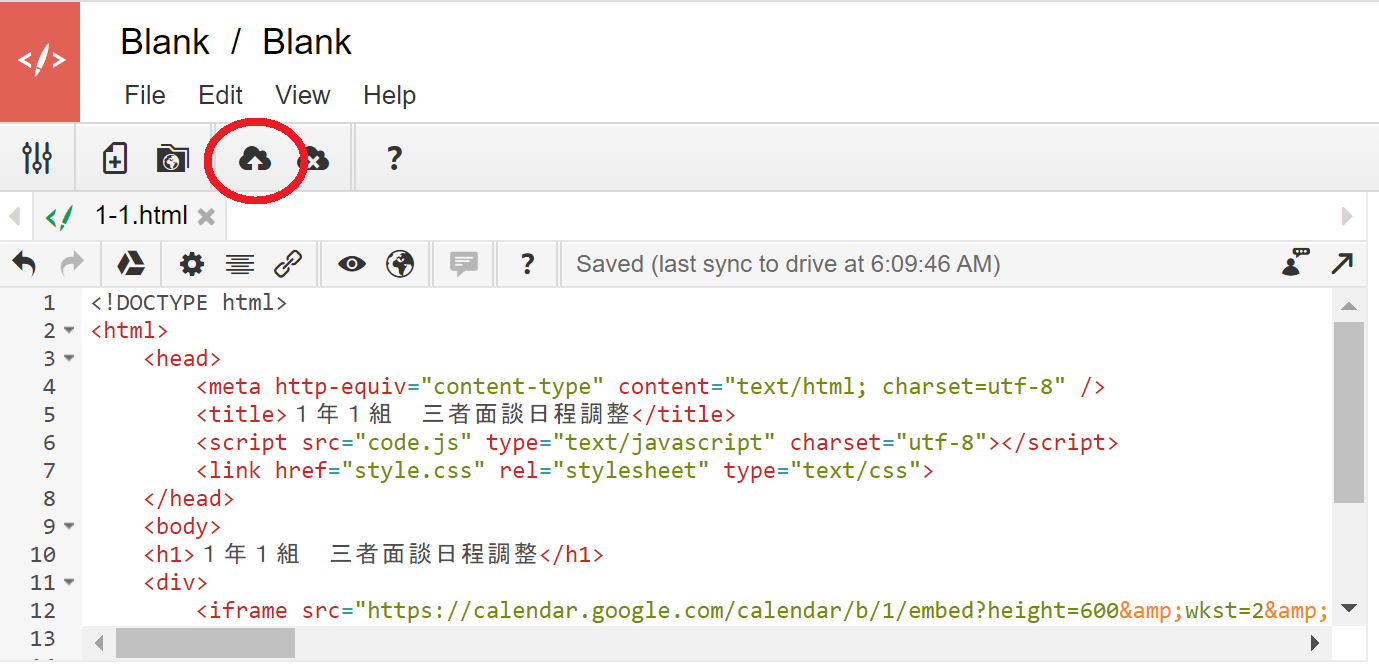1379x672 pixels.
Task: Toggle the eye preview icon
Action: click(x=351, y=264)
